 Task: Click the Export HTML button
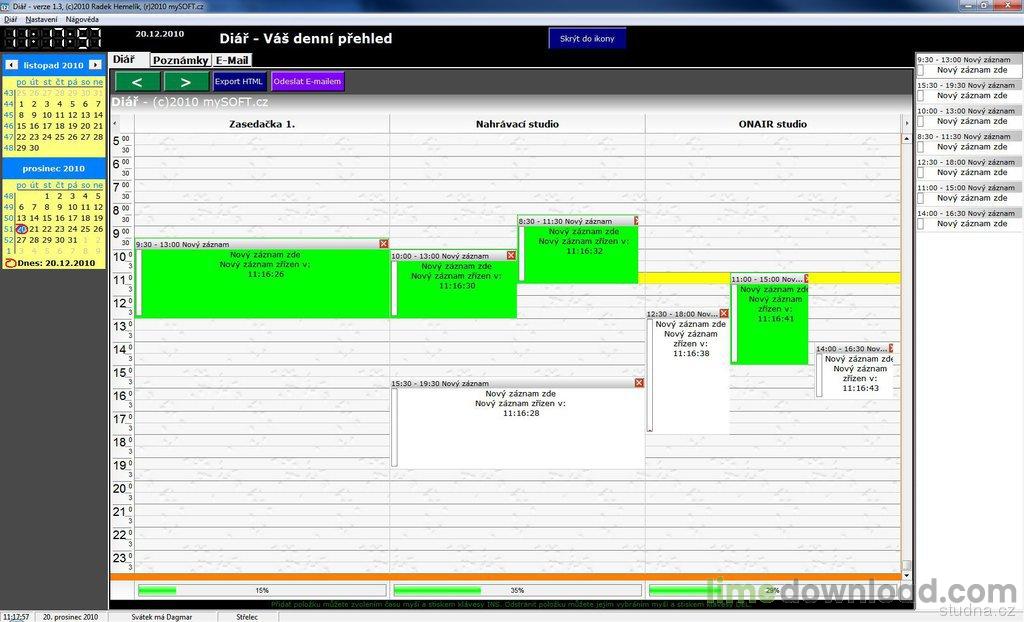240,81
